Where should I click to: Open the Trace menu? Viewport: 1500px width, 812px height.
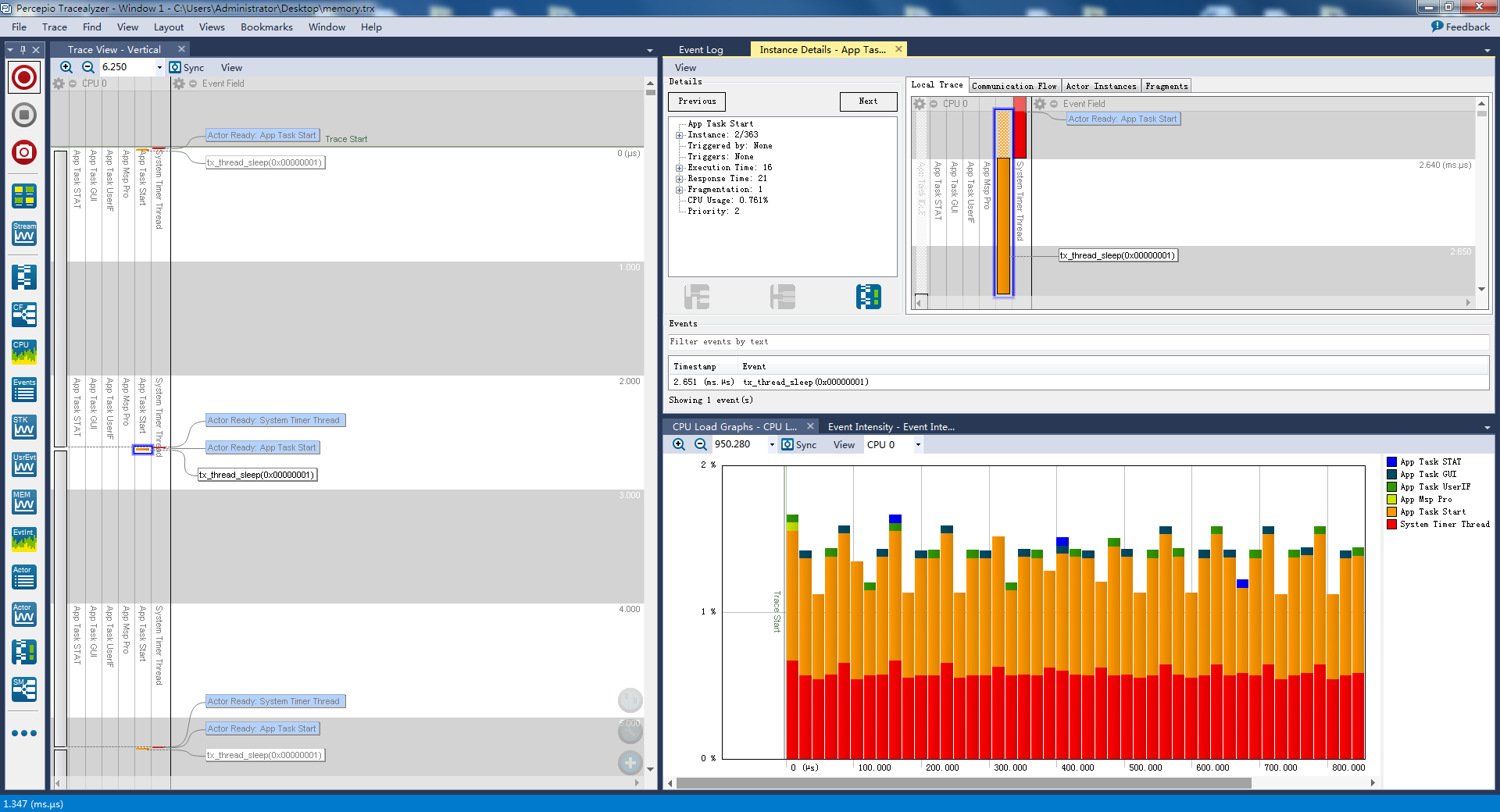[55, 27]
